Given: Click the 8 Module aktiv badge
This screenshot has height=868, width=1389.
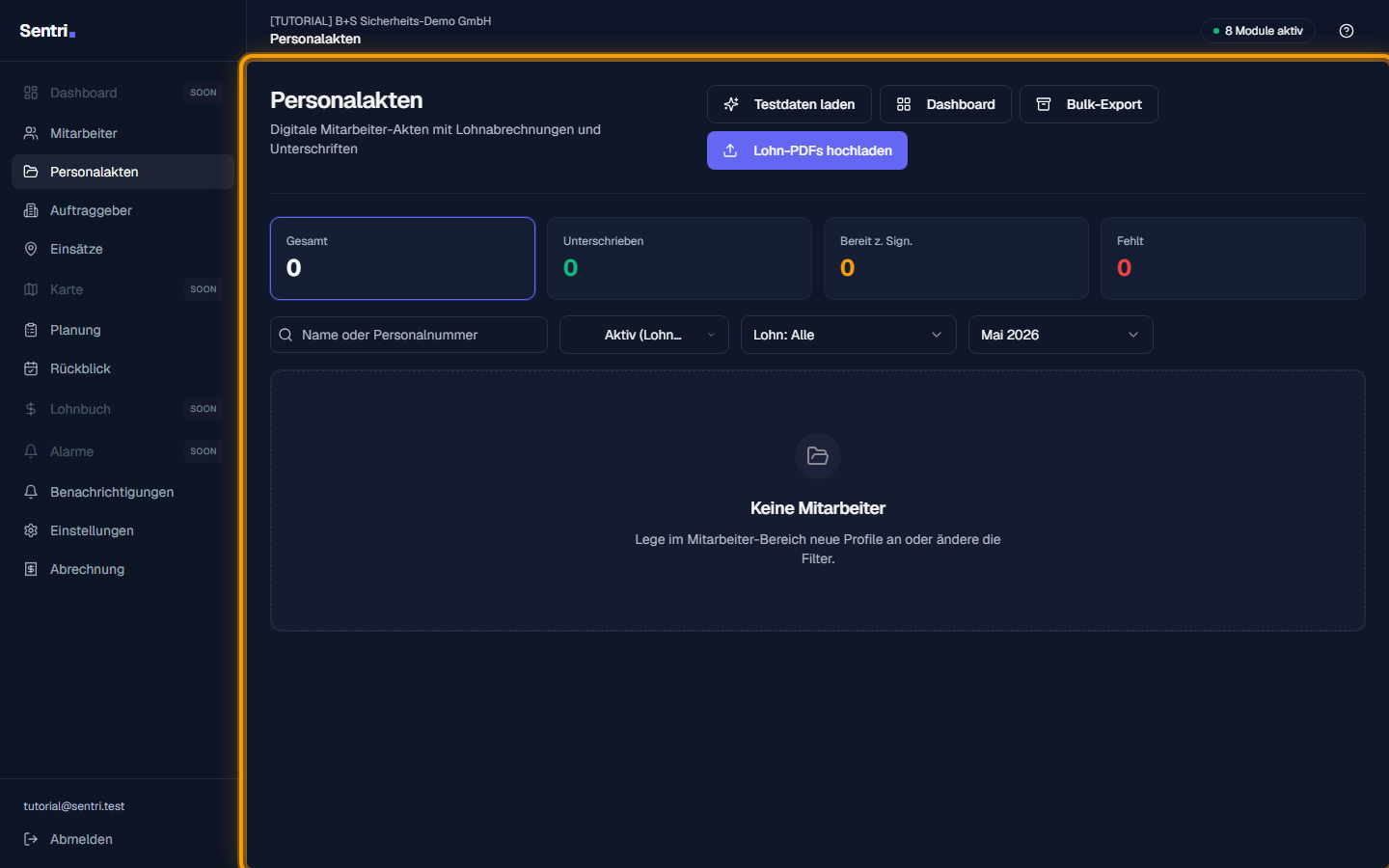Looking at the screenshot, I should click(1258, 31).
